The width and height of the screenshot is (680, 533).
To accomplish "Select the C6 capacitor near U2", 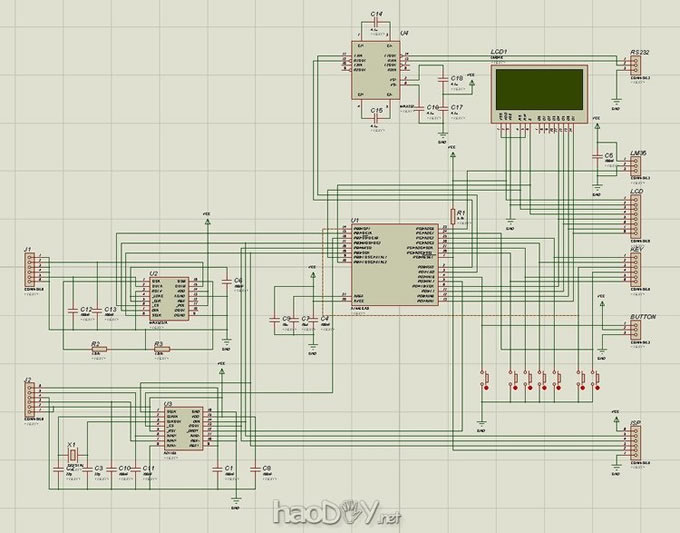I will [226, 284].
